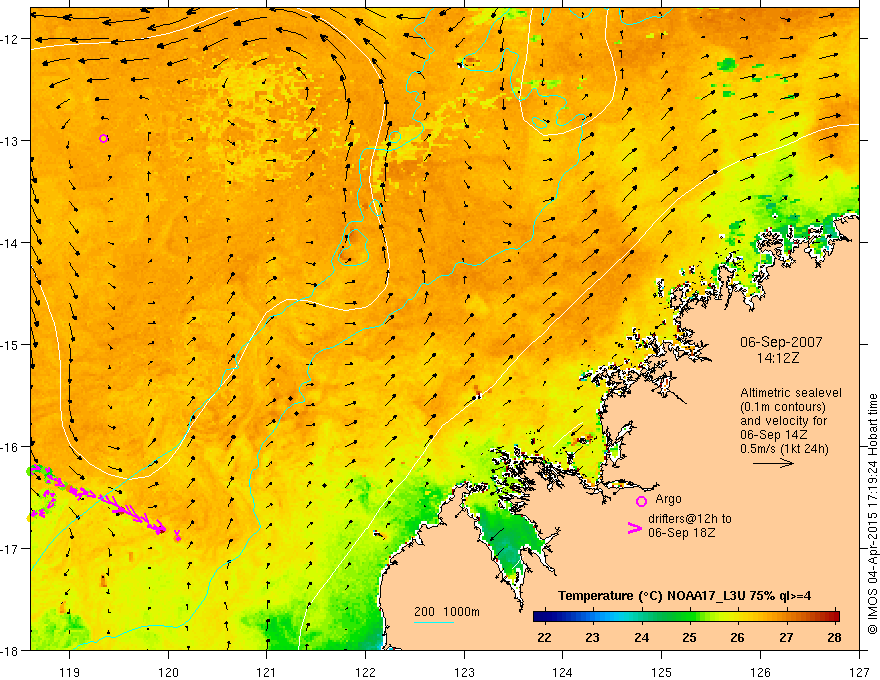Click the '0.5m/s (1kt 24h)' scale text
This screenshot has width=880, height=680.
(784, 449)
